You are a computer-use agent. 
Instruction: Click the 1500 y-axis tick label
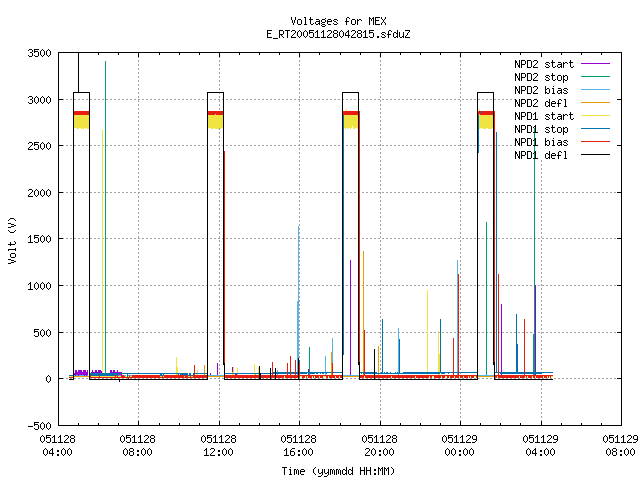(x=40, y=239)
